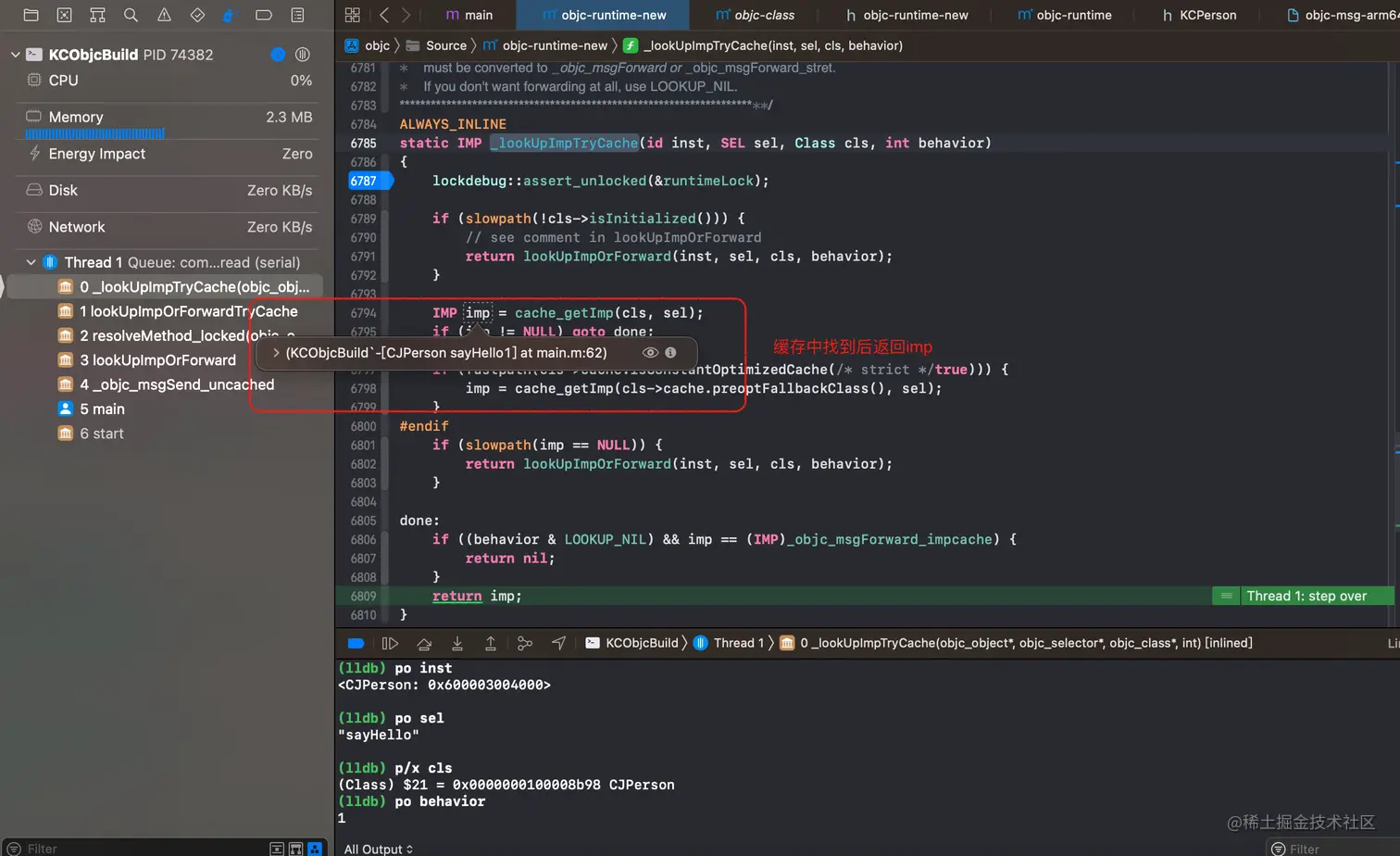Select the active objc-runtime-new source tab
This screenshot has width=1400, height=856.
[x=604, y=15]
